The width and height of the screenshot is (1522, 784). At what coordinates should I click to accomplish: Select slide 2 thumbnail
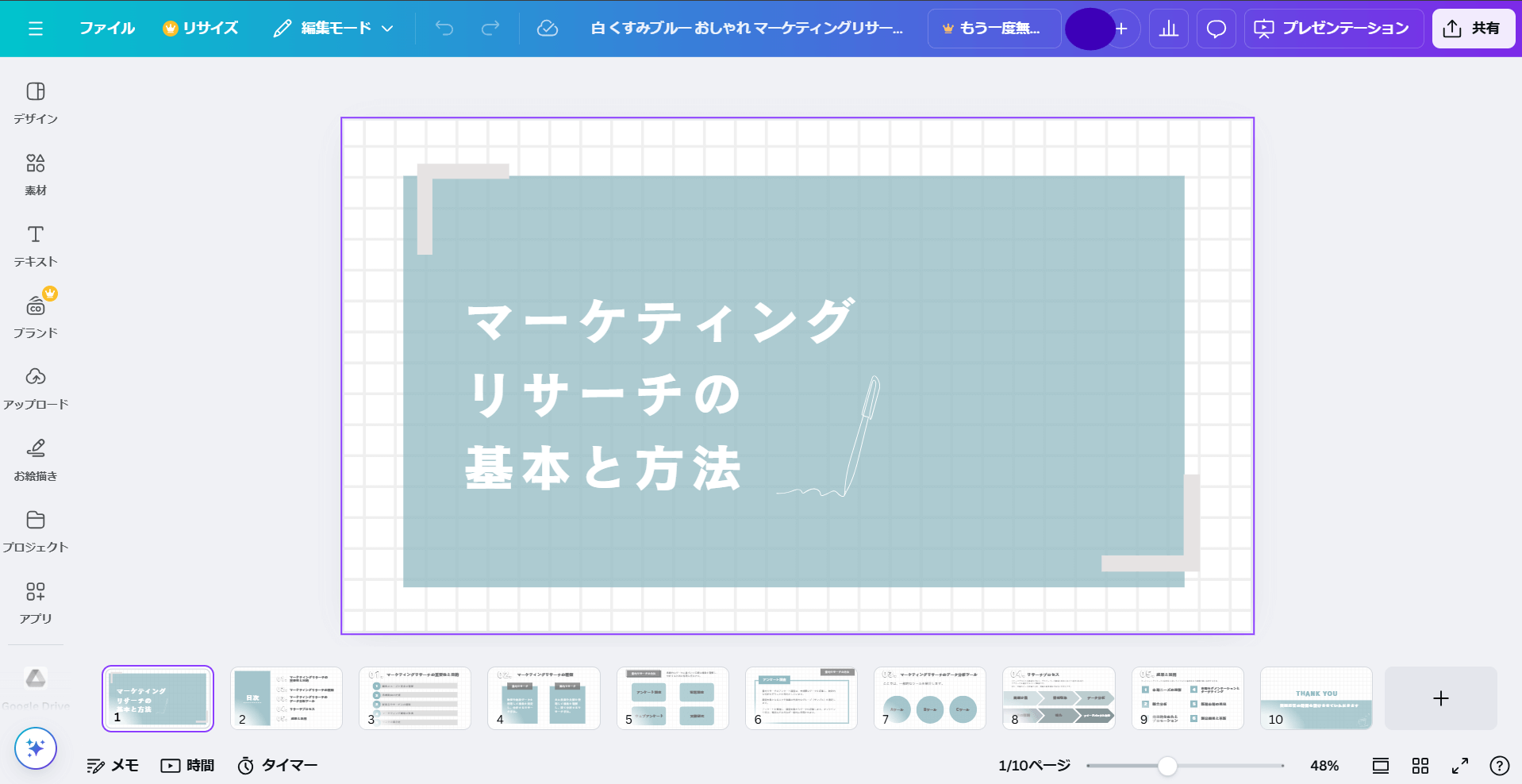tap(286, 698)
